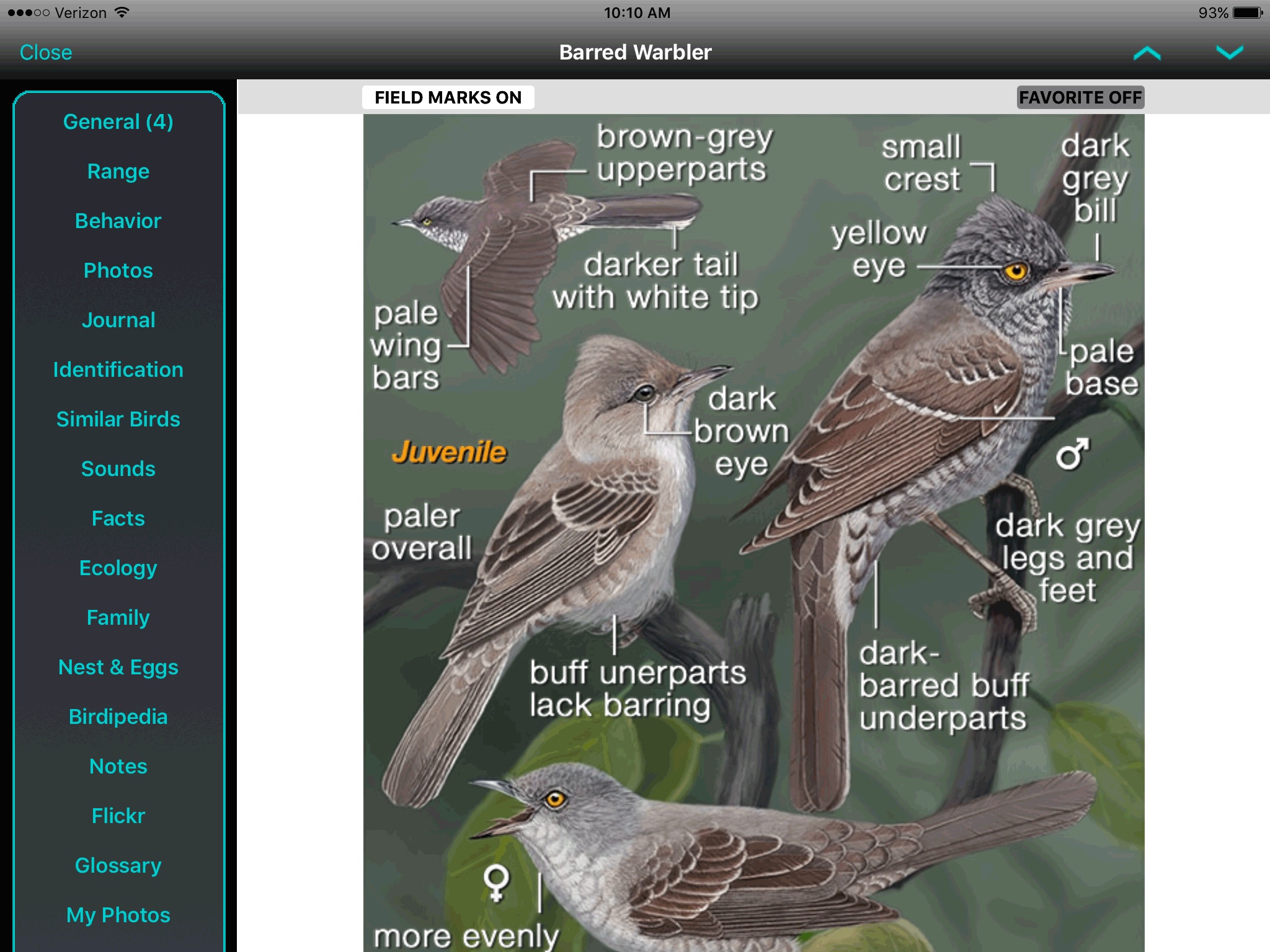1270x952 pixels.
Task: Toggle FAVORITE OFF button
Action: tap(1080, 97)
